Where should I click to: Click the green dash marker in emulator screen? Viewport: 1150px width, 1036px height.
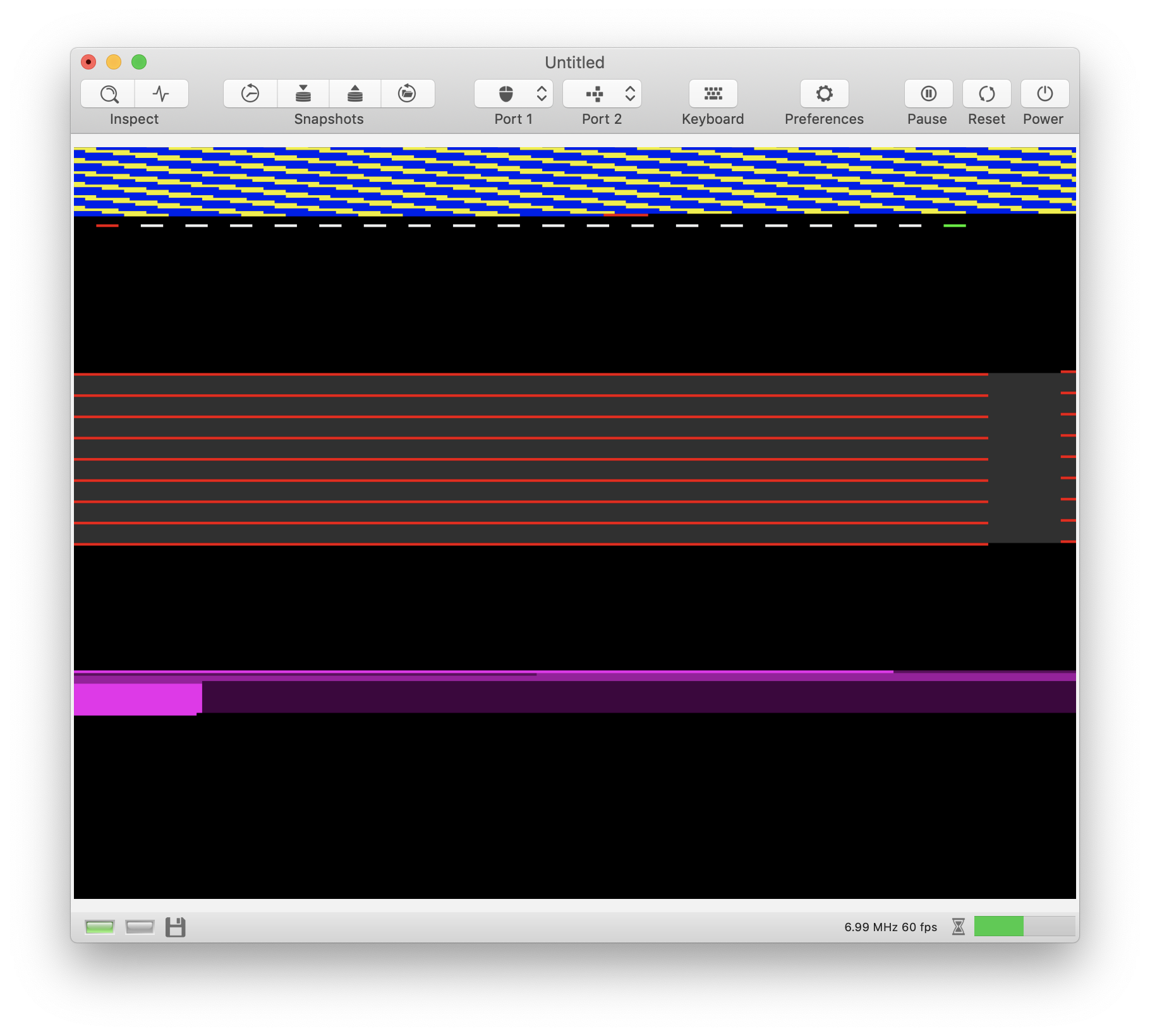(954, 226)
